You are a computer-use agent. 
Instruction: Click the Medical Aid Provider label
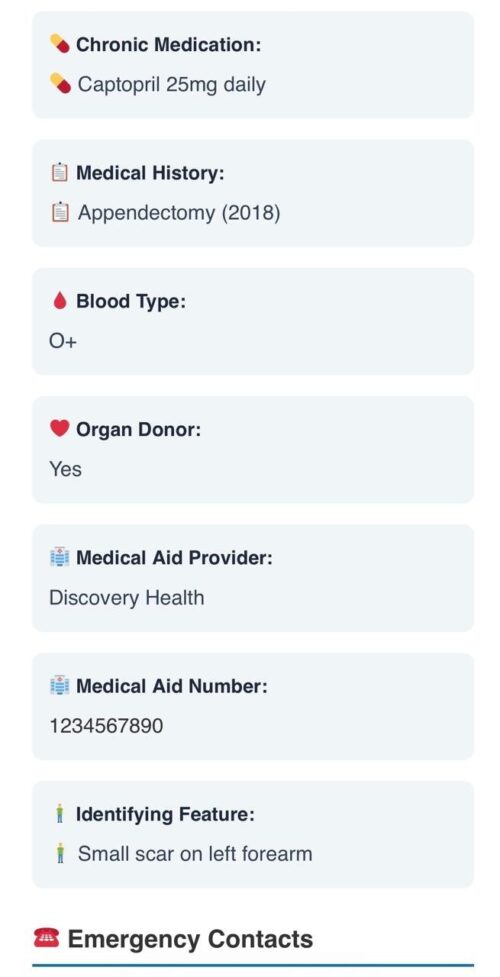pos(175,558)
